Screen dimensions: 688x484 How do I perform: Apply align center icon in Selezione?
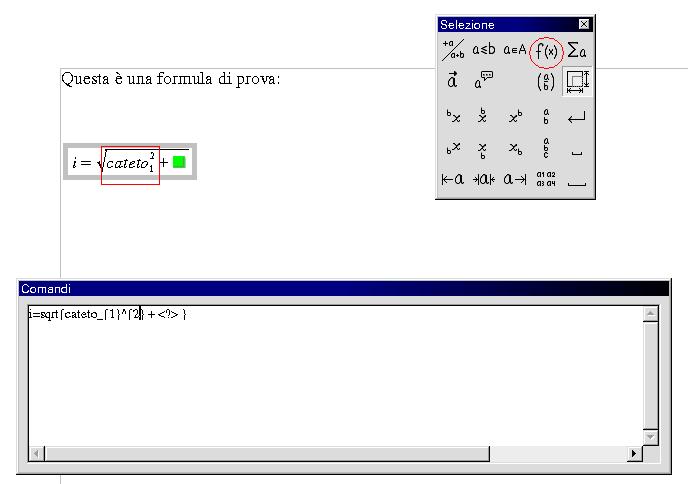coord(484,180)
